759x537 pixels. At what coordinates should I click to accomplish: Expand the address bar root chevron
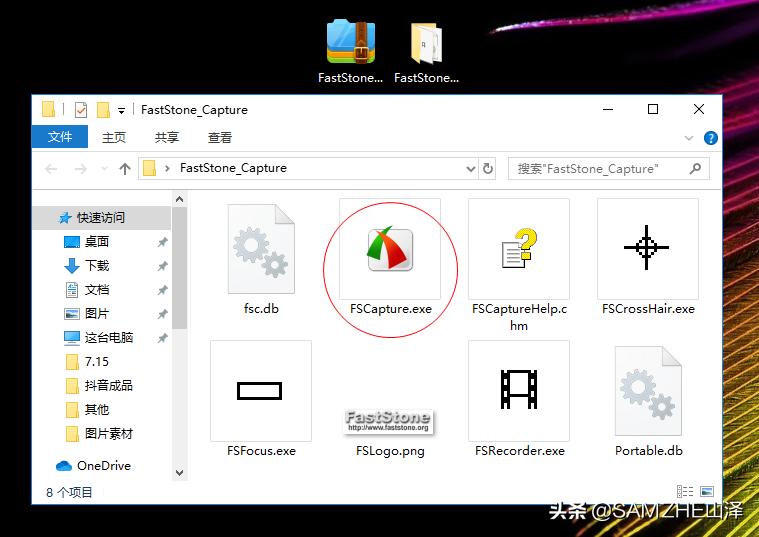167,169
